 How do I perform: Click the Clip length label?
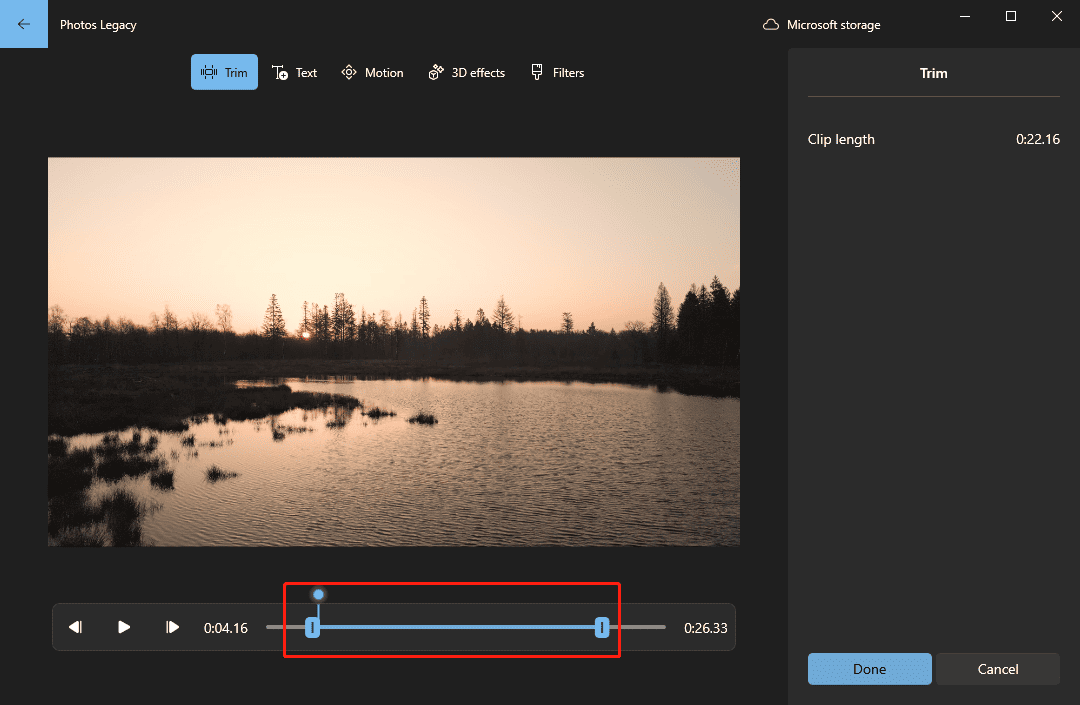(x=841, y=139)
